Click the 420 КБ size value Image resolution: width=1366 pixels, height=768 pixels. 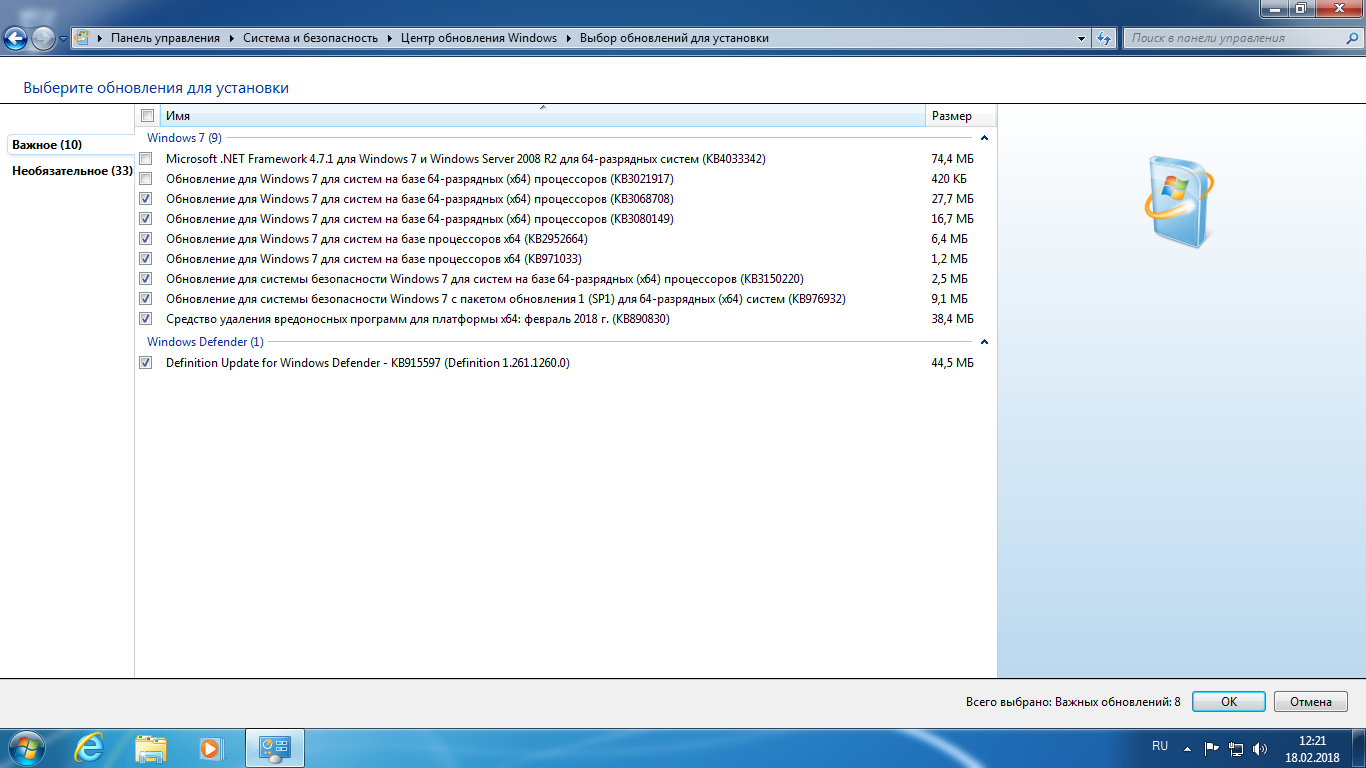[949, 179]
